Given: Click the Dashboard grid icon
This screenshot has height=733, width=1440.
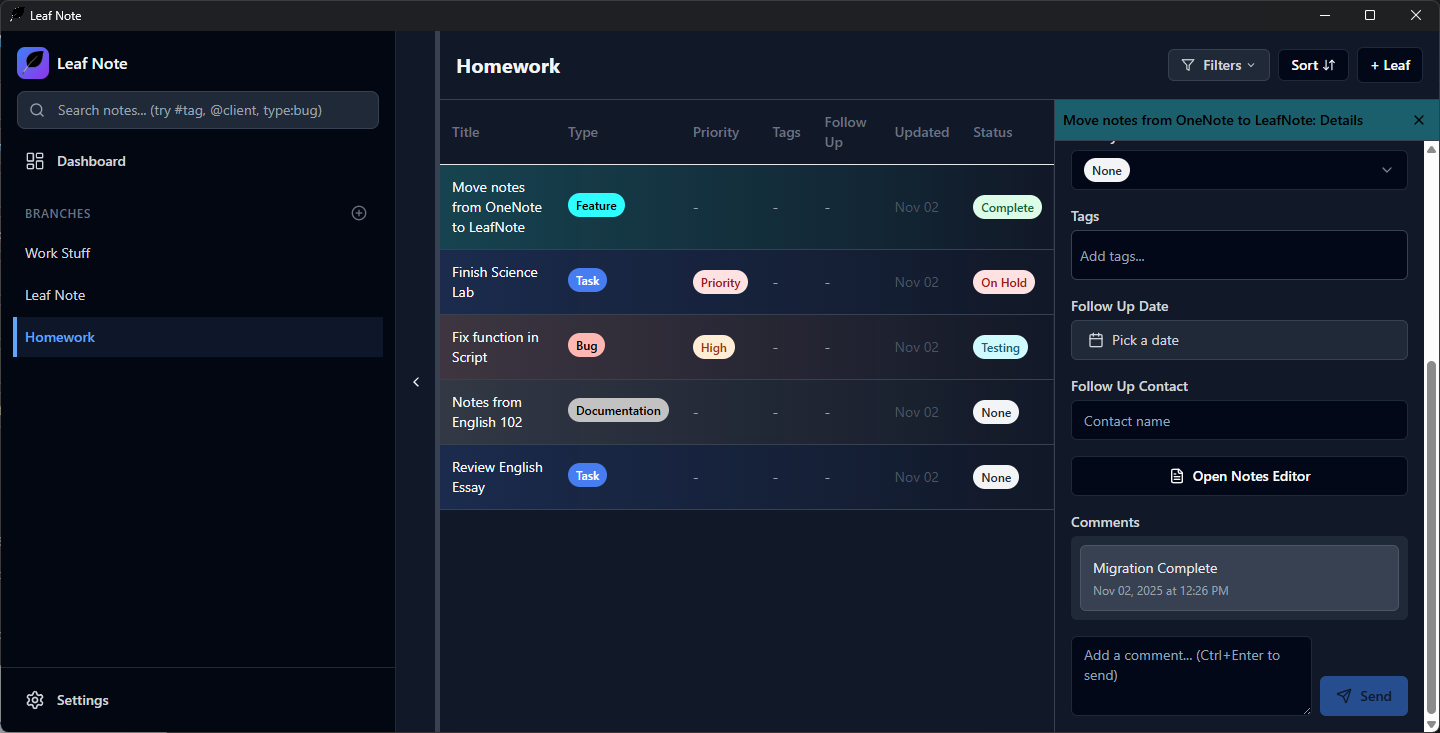Looking at the screenshot, I should point(35,161).
